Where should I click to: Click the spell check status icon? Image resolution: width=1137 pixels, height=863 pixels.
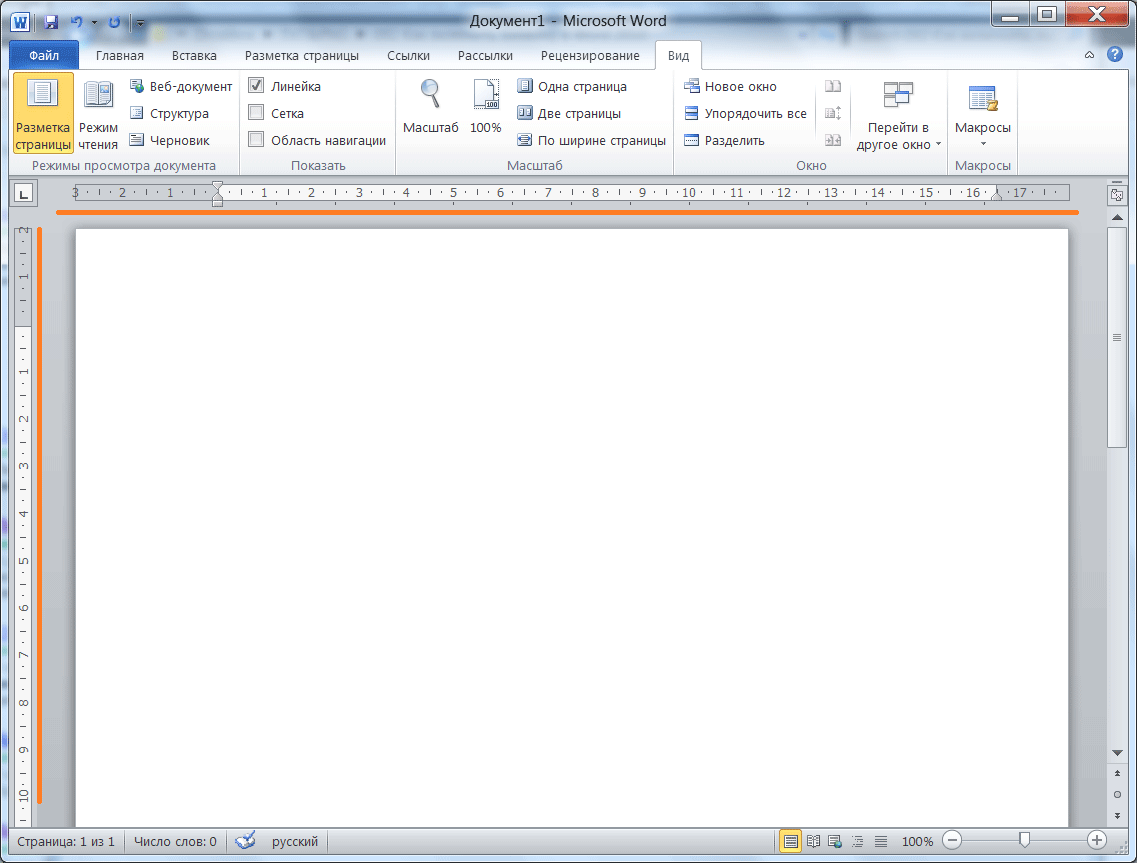246,841
